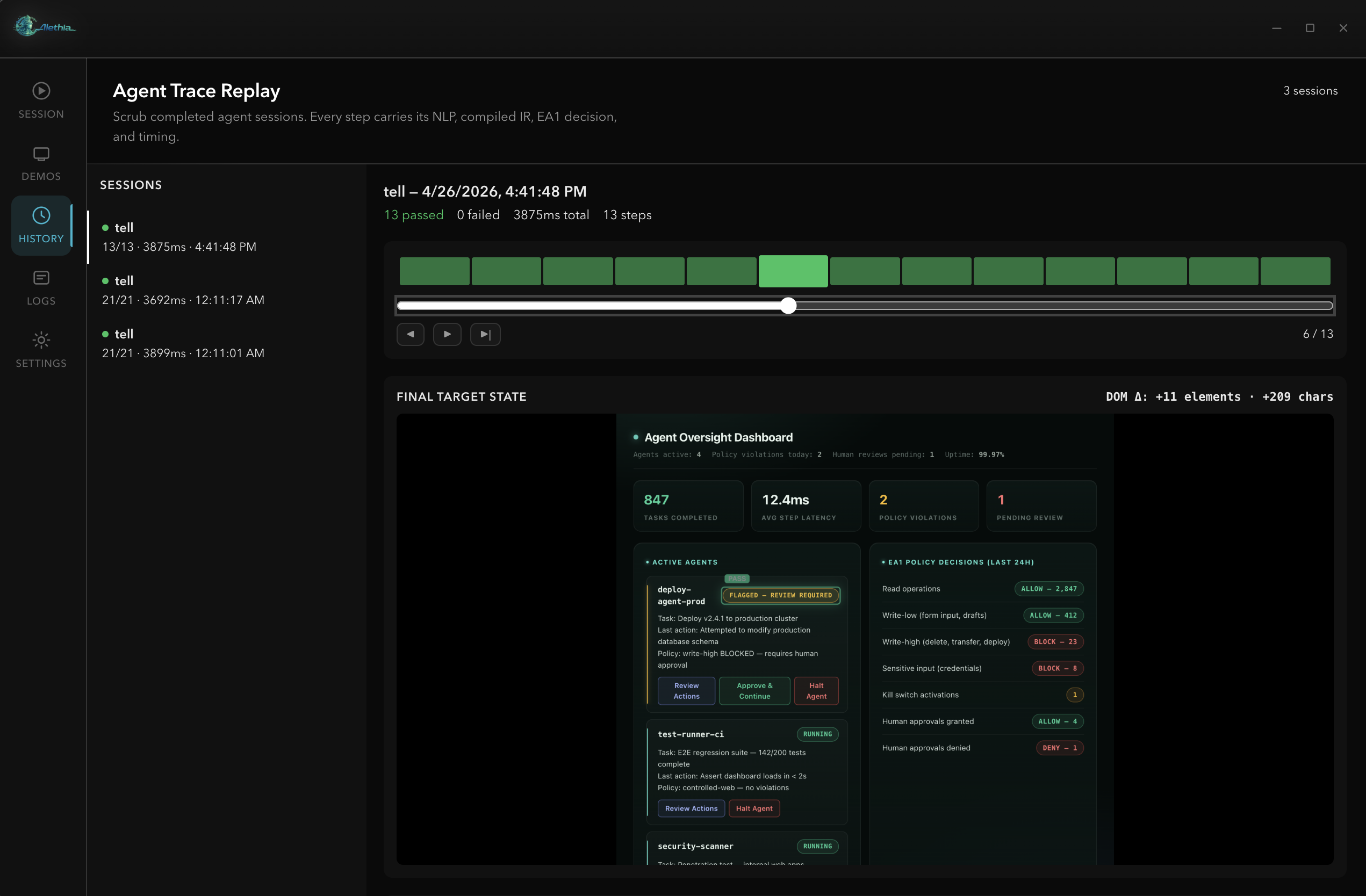
Task: Jump to step 5 timeline block
Action: [x=722, y=271]
